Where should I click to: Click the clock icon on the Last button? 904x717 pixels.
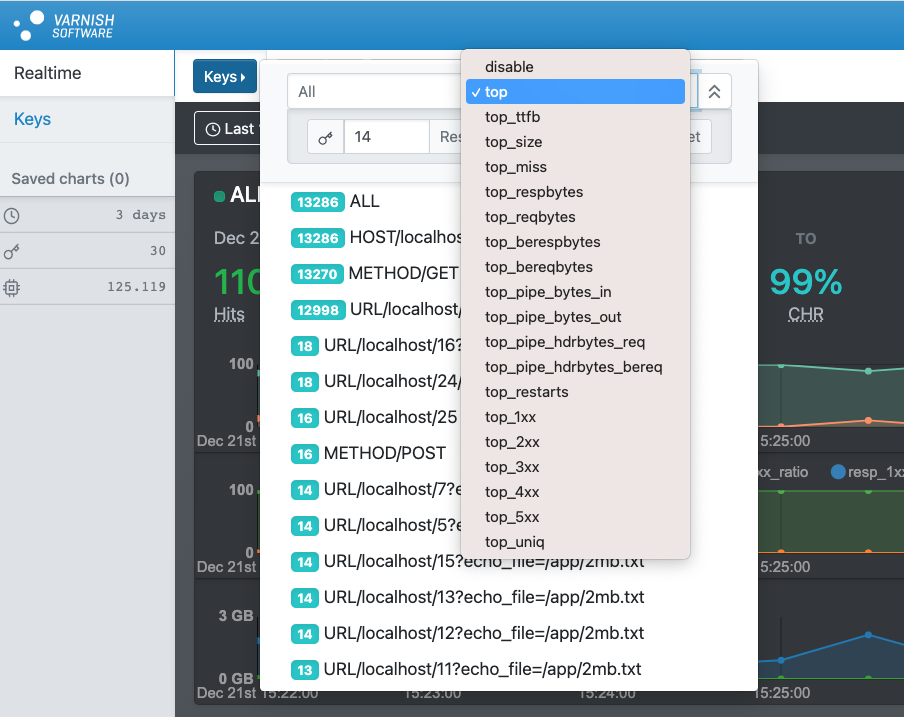click(x=213, y=129)
